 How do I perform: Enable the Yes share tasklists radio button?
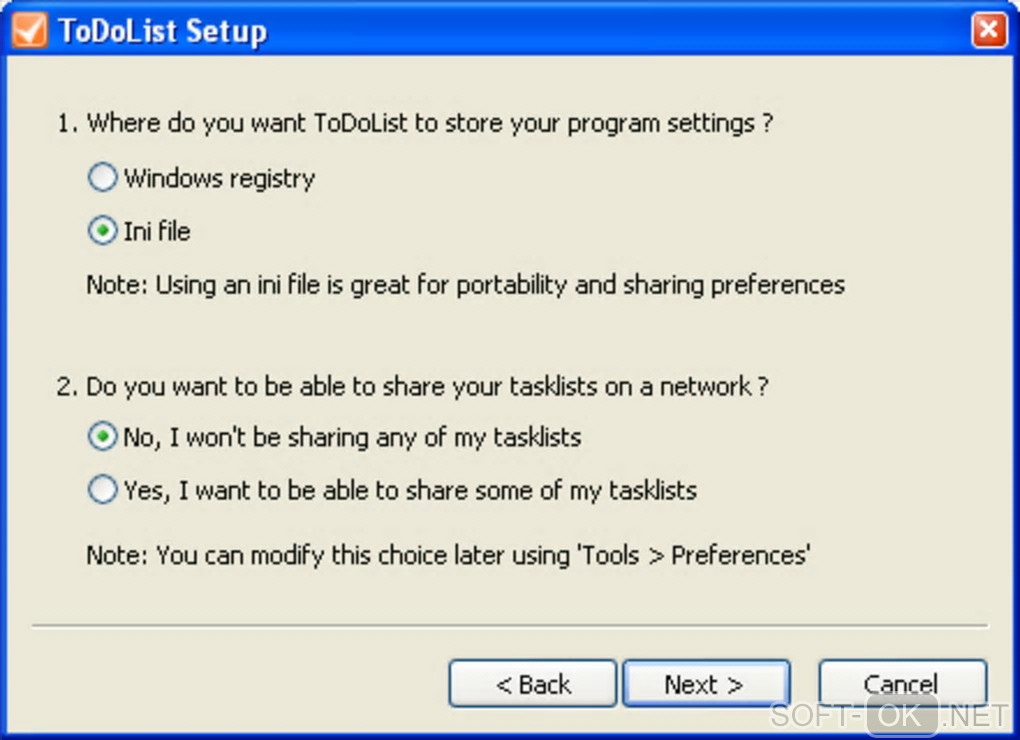pyautogui.click(x=102, y=490)
